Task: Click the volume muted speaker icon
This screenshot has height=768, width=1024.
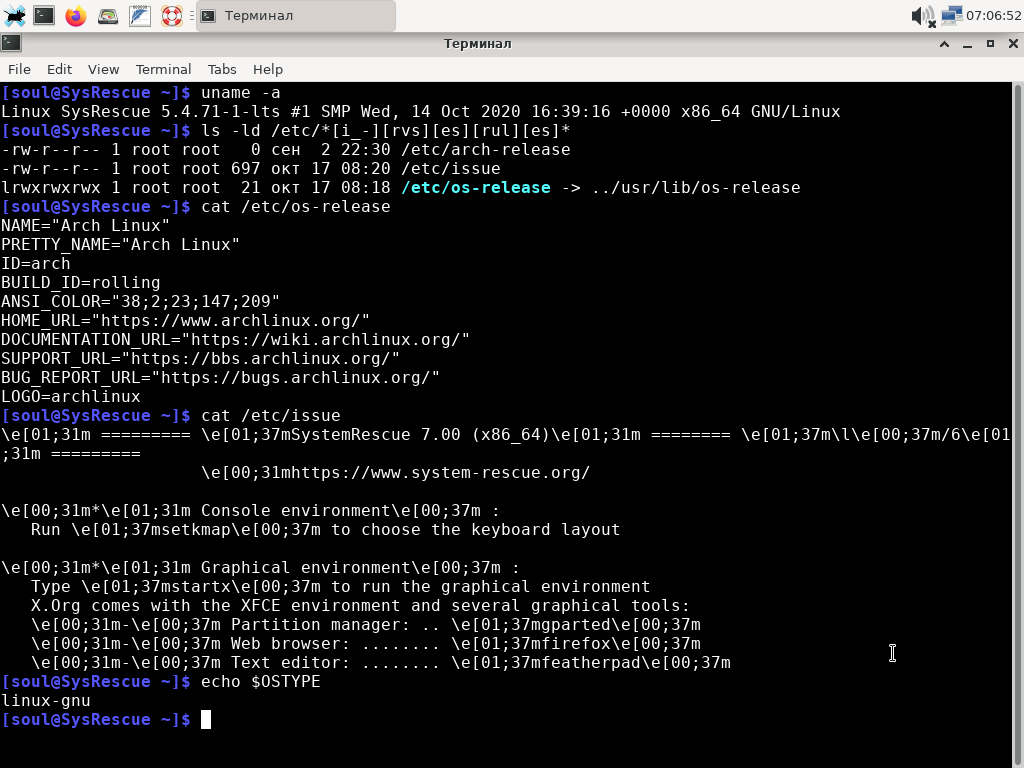Action: click(923, 16)
